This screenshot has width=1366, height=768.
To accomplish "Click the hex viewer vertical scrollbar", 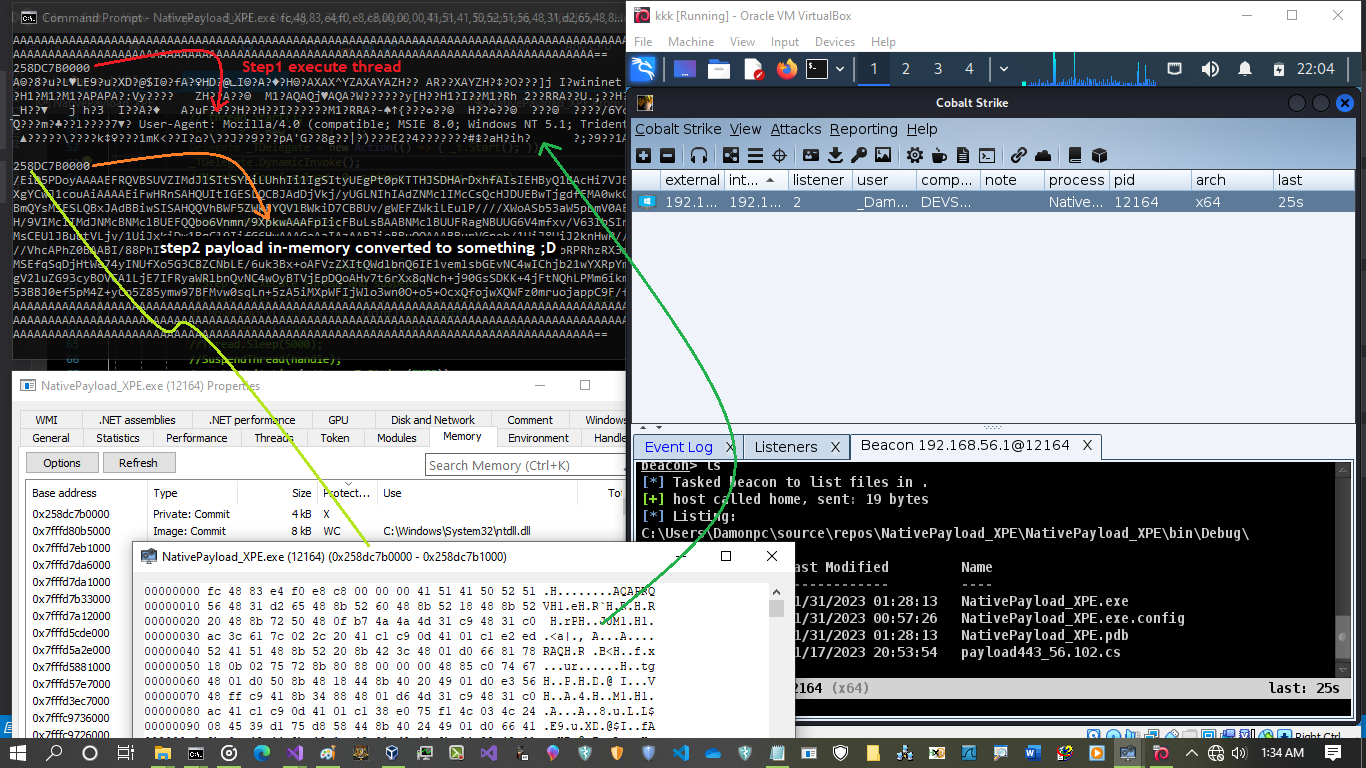I will 776,660.
